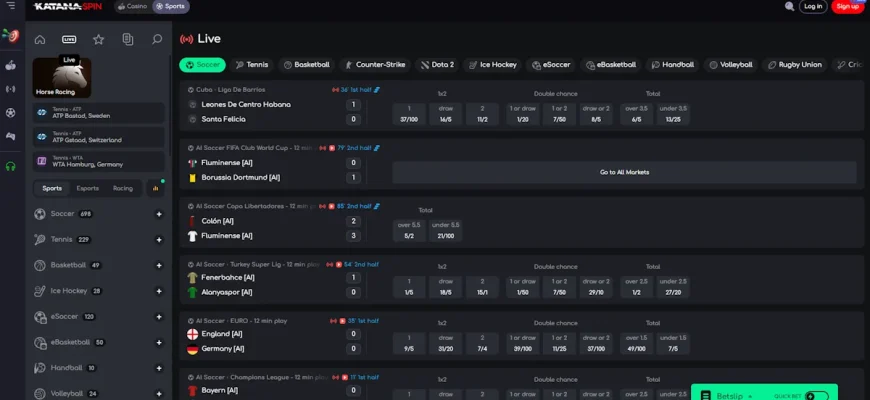This screenshot has height=400, width=870.
Task: Expand Tennis in the sports list
Action: pyautogui.click(x=159, y=240)
